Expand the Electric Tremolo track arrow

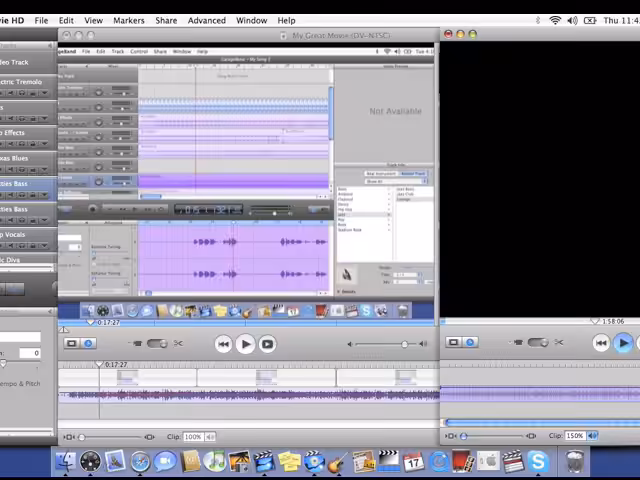44,93
